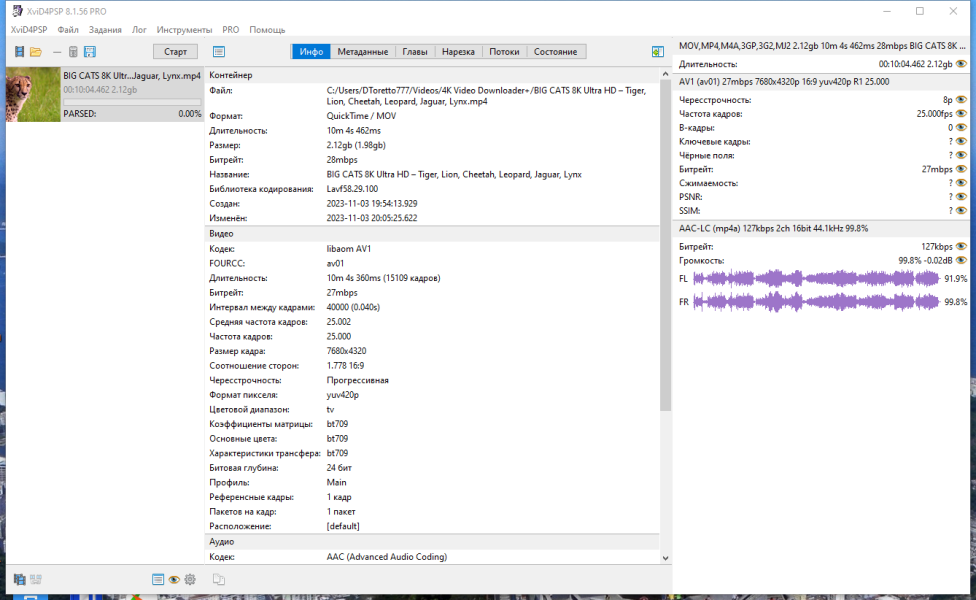Click the FR audio channel waveform
This screenshot has height=600, width=976.
tap(816, 302)
